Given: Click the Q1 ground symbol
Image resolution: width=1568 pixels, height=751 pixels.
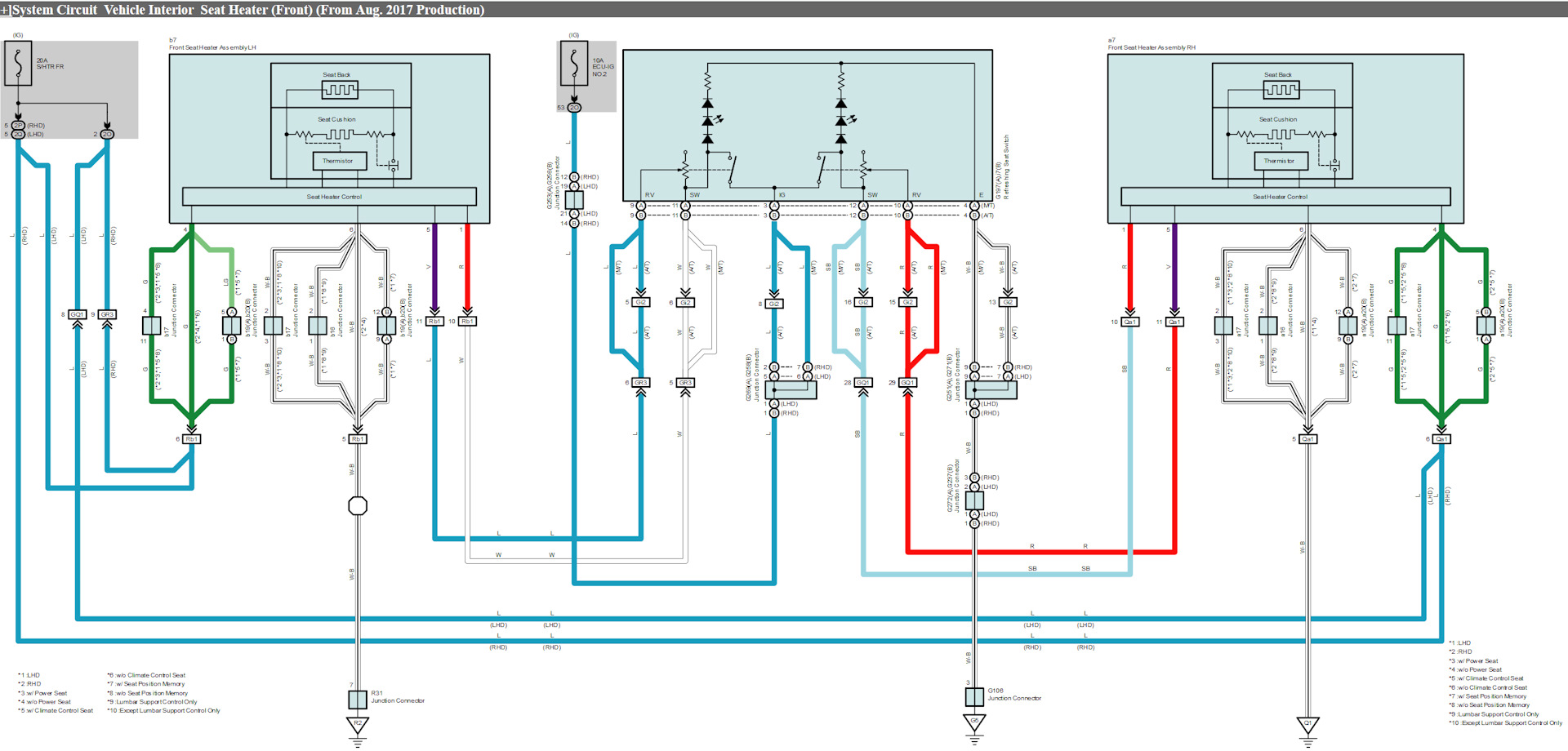Looking at the screenshot, I should point(1307,727).
